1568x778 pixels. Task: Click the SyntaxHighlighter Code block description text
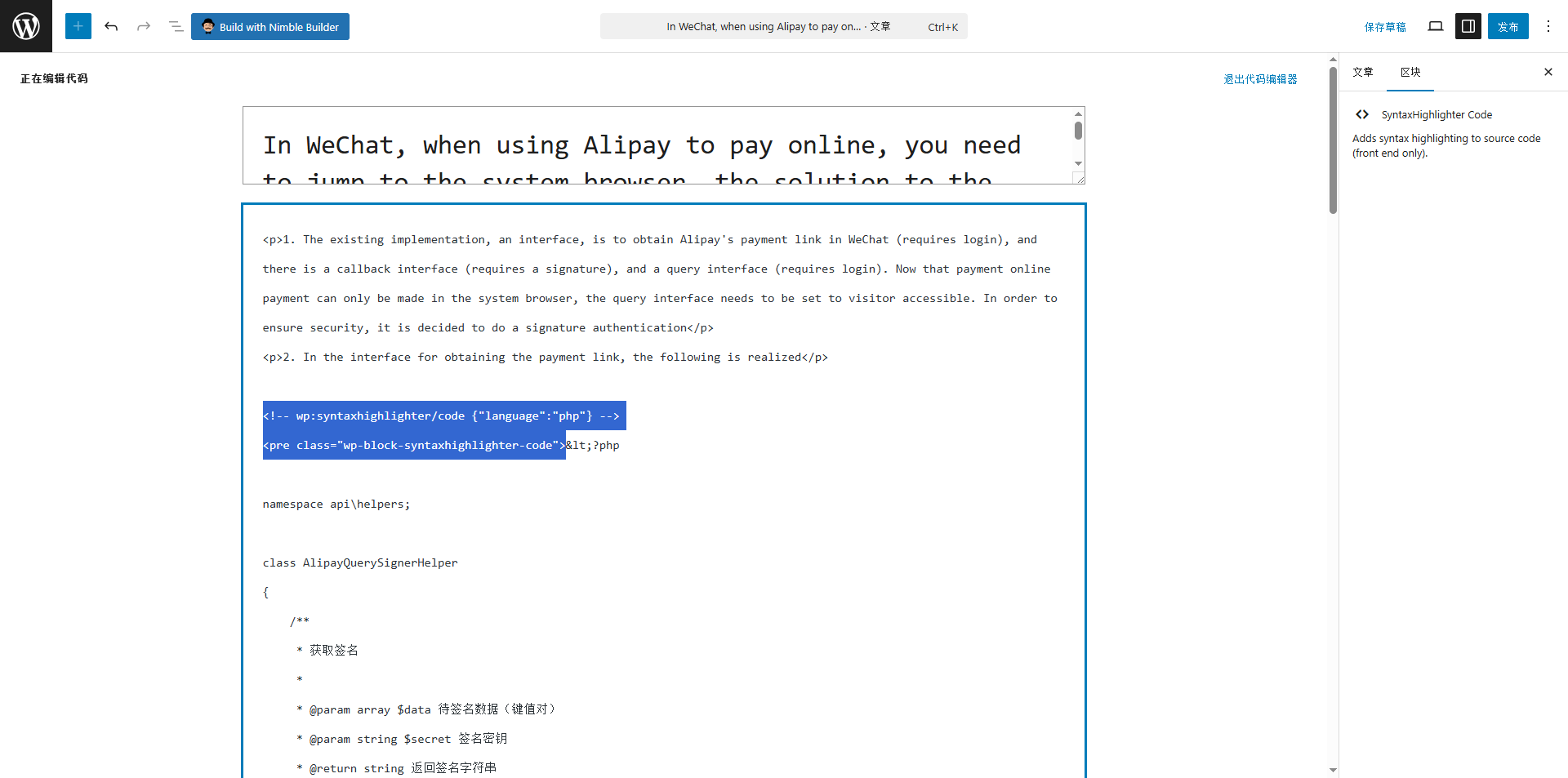[x=1446, y=145]
